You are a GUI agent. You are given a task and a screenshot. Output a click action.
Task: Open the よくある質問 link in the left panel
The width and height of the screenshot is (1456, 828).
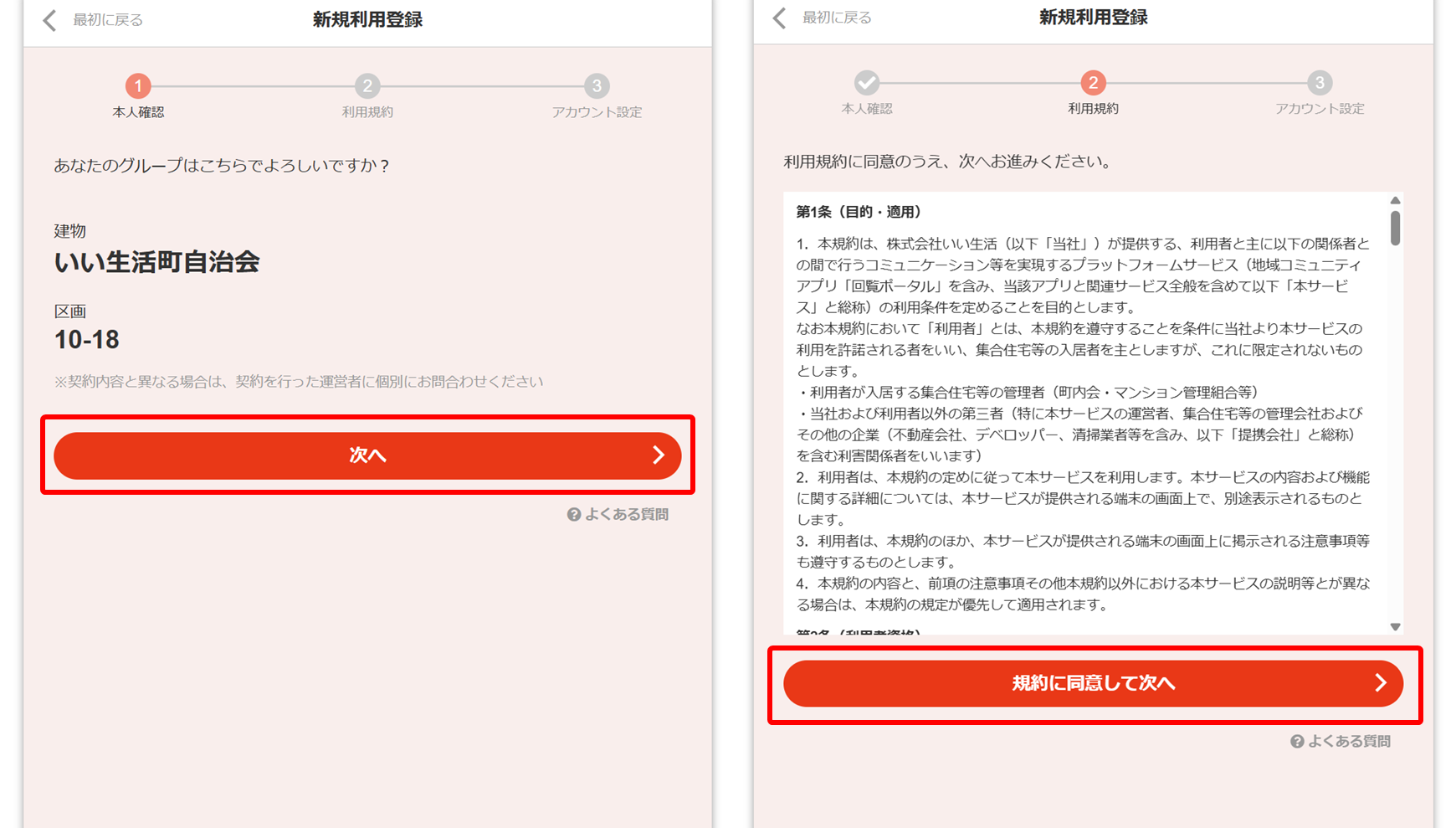[x=618, y=515]
